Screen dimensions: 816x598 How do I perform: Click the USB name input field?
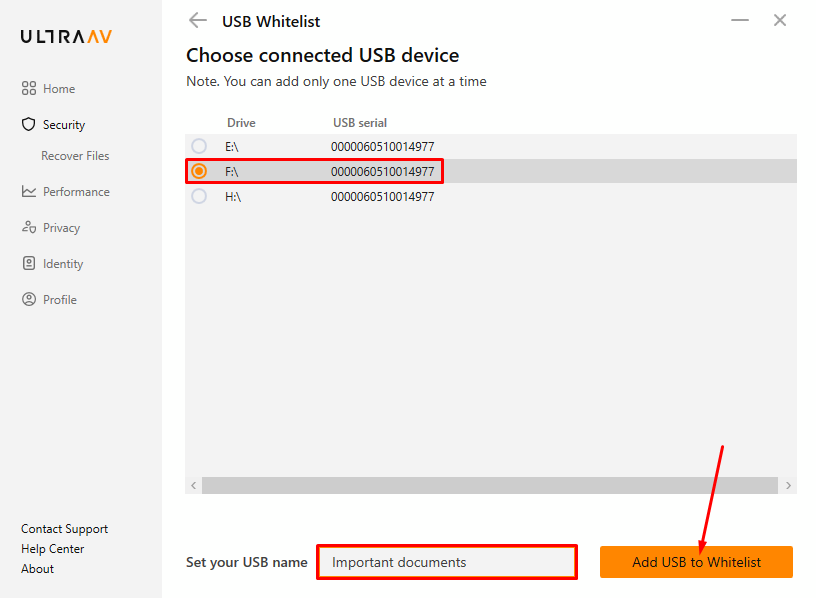click(x=447, y=562)
